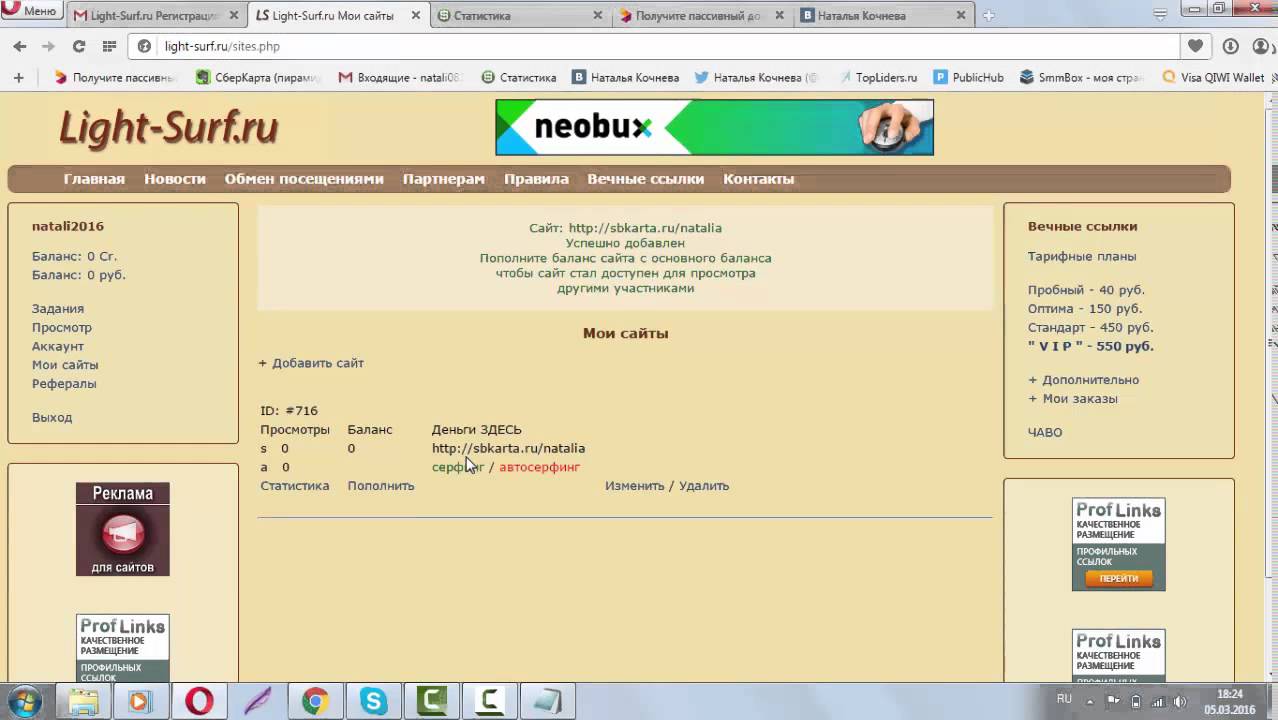
Task: Open the file explorer icon in the taskbar
Action: [83, 701]
